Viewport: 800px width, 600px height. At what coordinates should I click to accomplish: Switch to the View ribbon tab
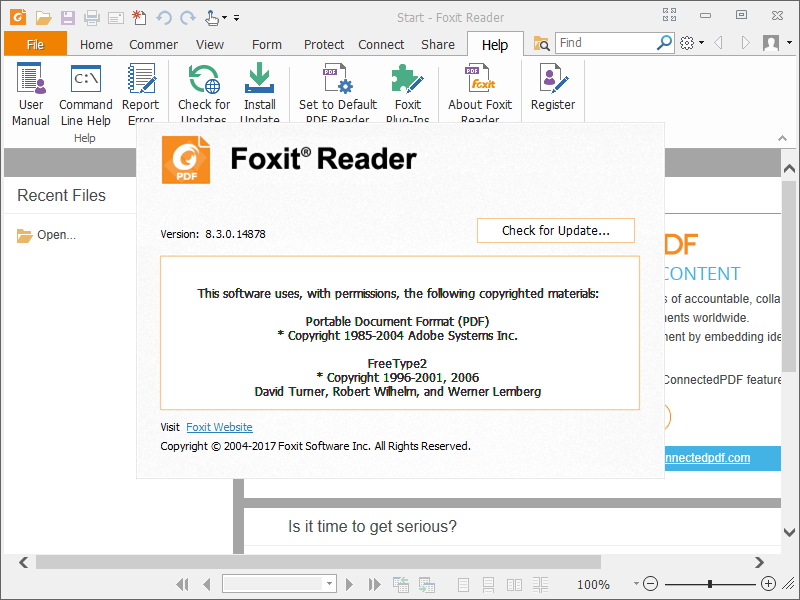(209, 44)
